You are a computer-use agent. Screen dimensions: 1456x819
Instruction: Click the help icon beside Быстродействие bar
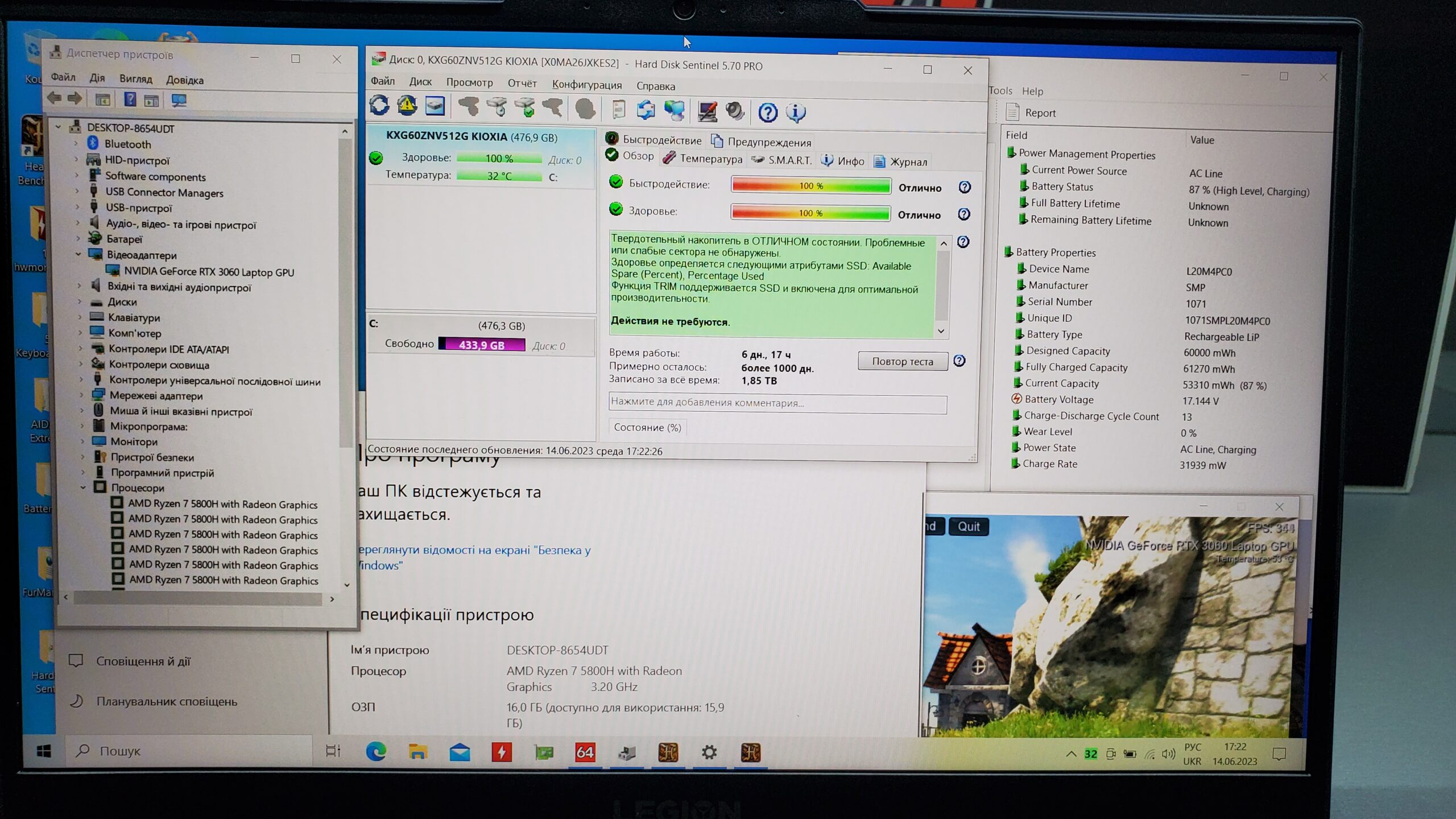pos(965,187)
